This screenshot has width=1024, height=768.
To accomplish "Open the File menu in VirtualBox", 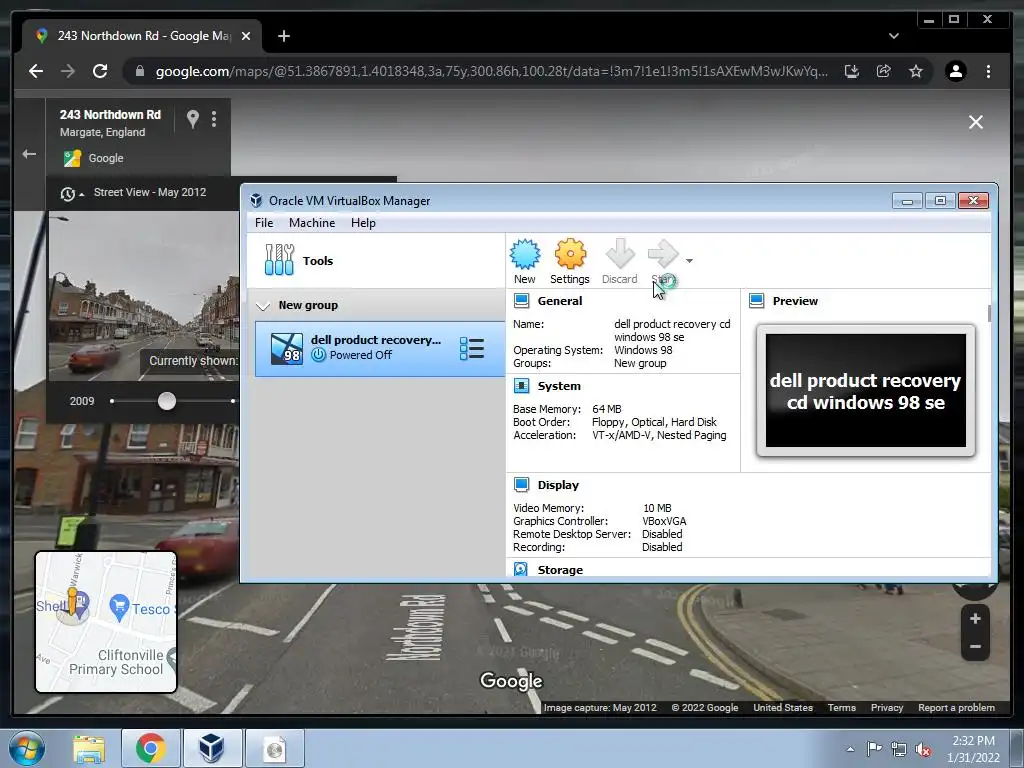I will [264, 223].
